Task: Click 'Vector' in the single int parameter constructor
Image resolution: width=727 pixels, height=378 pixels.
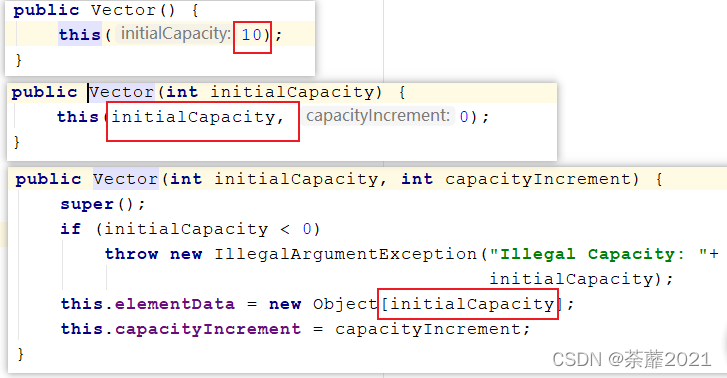Action: click(121, 92)
